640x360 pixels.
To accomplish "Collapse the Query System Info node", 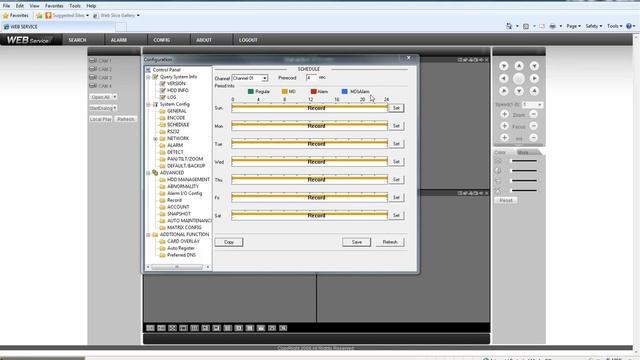I will [x=148, y=77].
